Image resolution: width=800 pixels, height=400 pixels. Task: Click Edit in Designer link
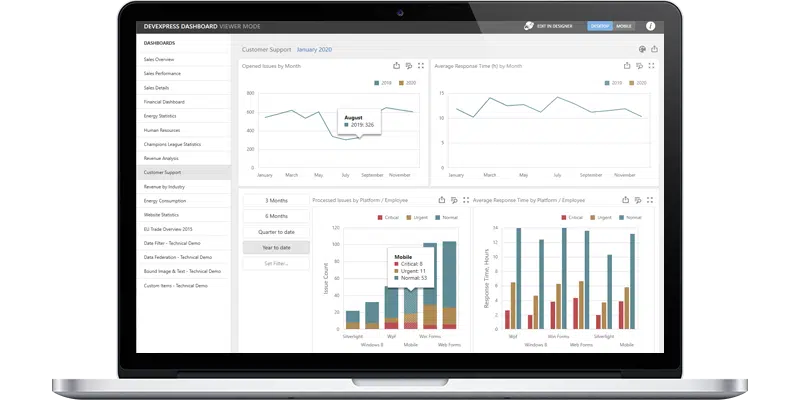pyautogui.click(x=555, y=26)
